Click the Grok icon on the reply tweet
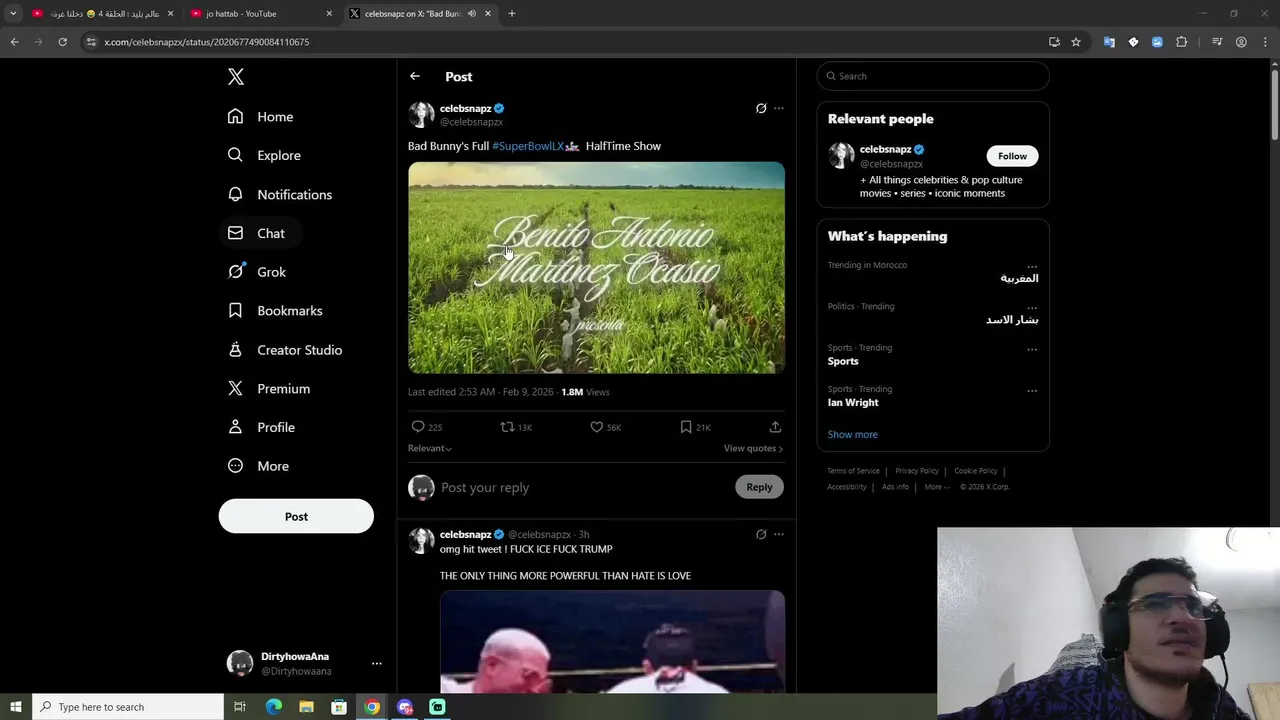Image resolution: width=1280 pixels, height=720 pixels. [761, 534]
